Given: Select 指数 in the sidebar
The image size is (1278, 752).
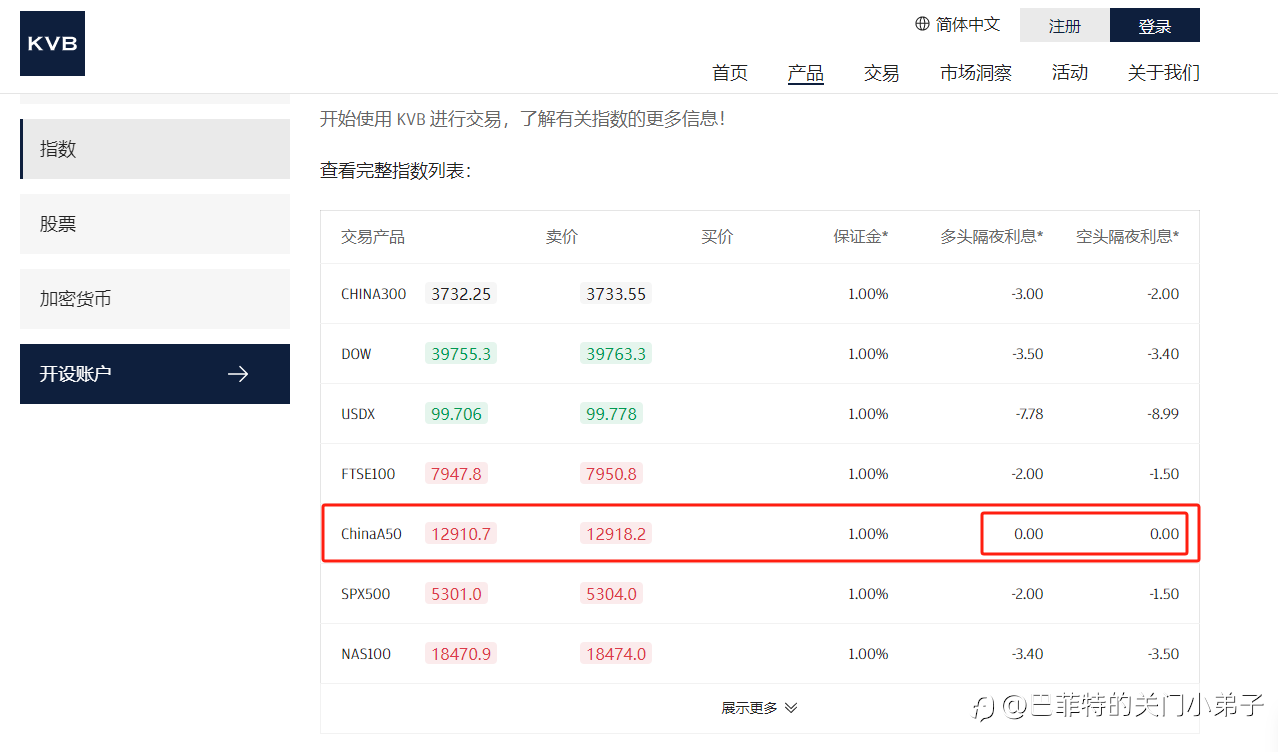Looking at the screenshot, I should [155, 149].
